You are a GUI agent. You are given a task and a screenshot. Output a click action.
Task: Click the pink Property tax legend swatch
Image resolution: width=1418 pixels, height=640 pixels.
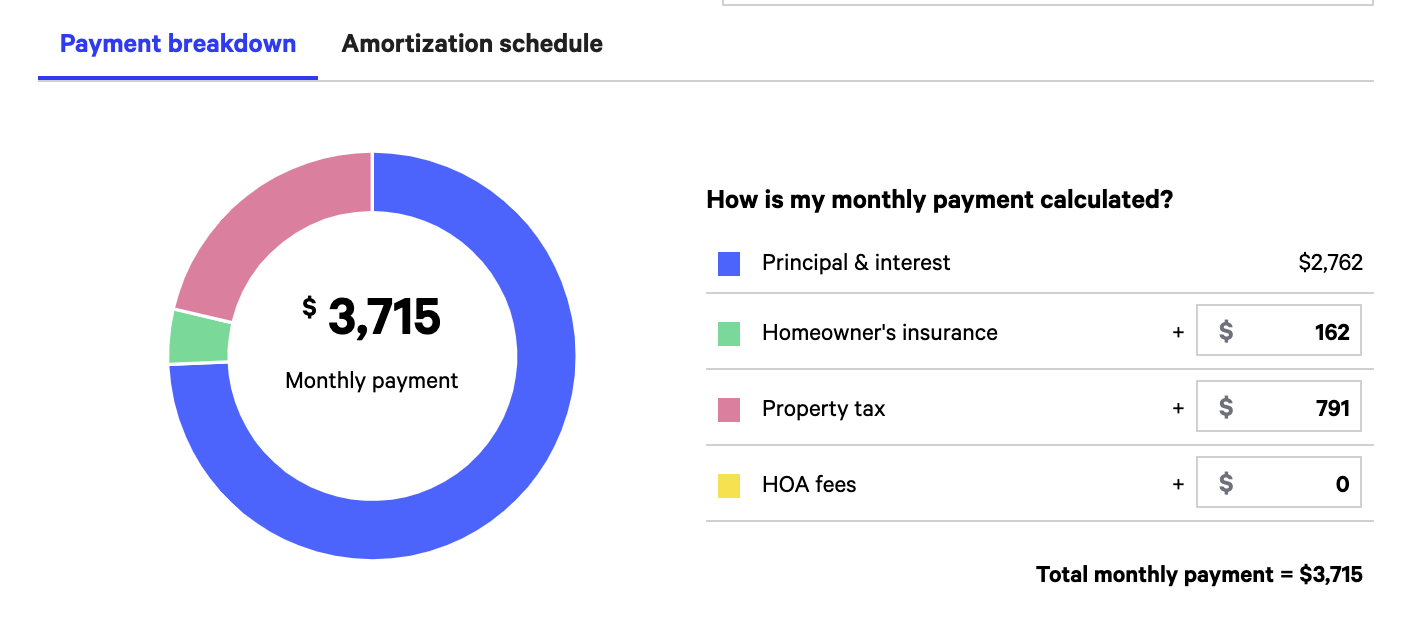point(729,410)
